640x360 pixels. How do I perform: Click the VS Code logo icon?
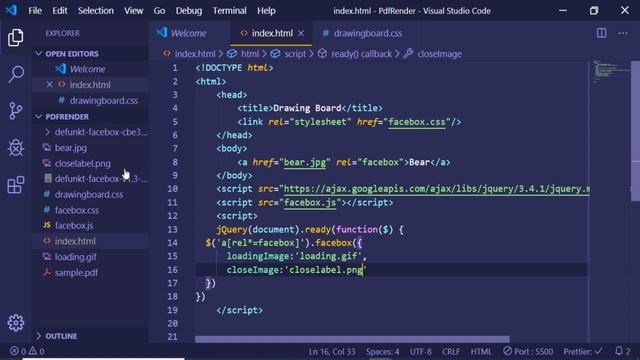(11, 10)
